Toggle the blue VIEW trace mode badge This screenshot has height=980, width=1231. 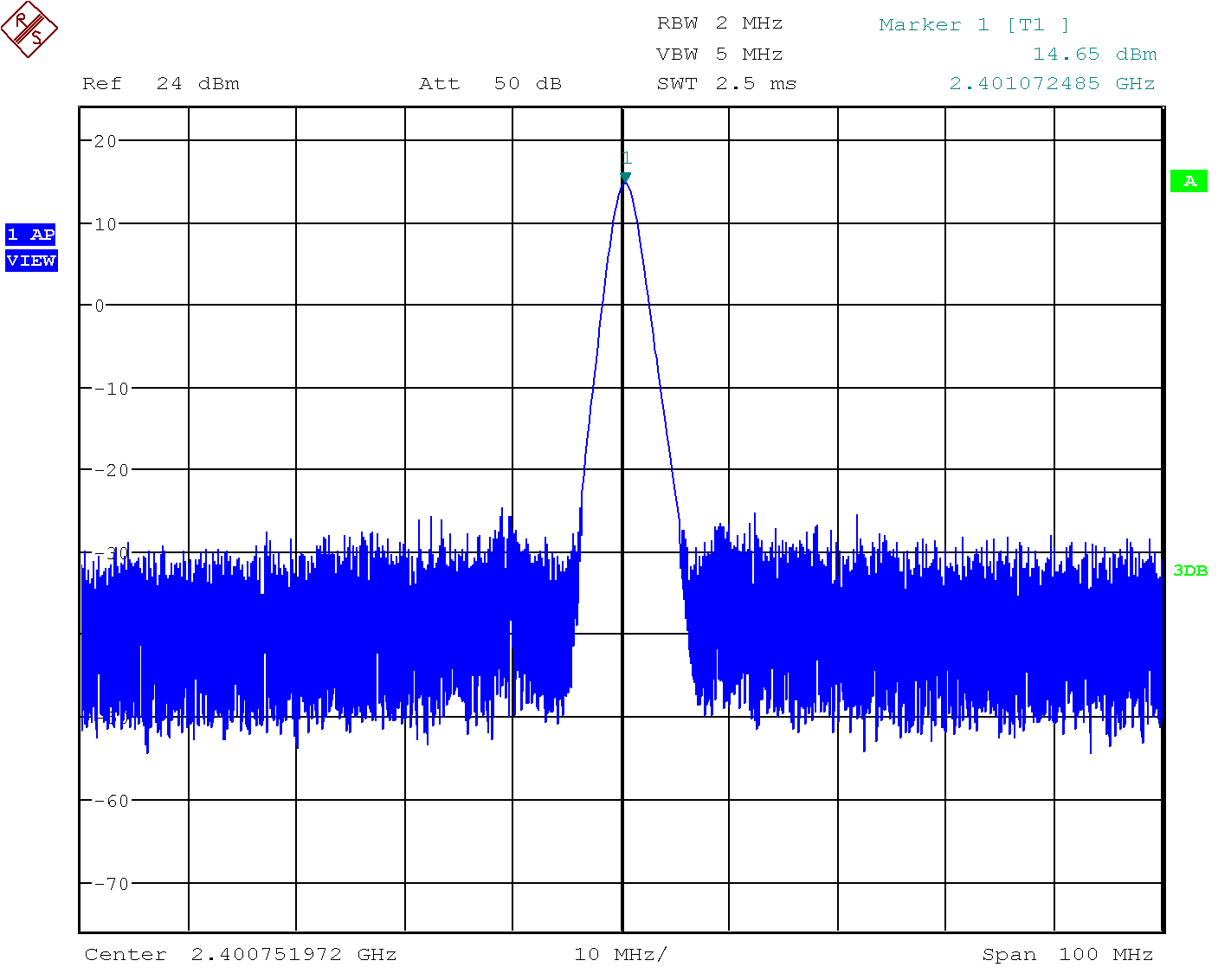[31, 261]
